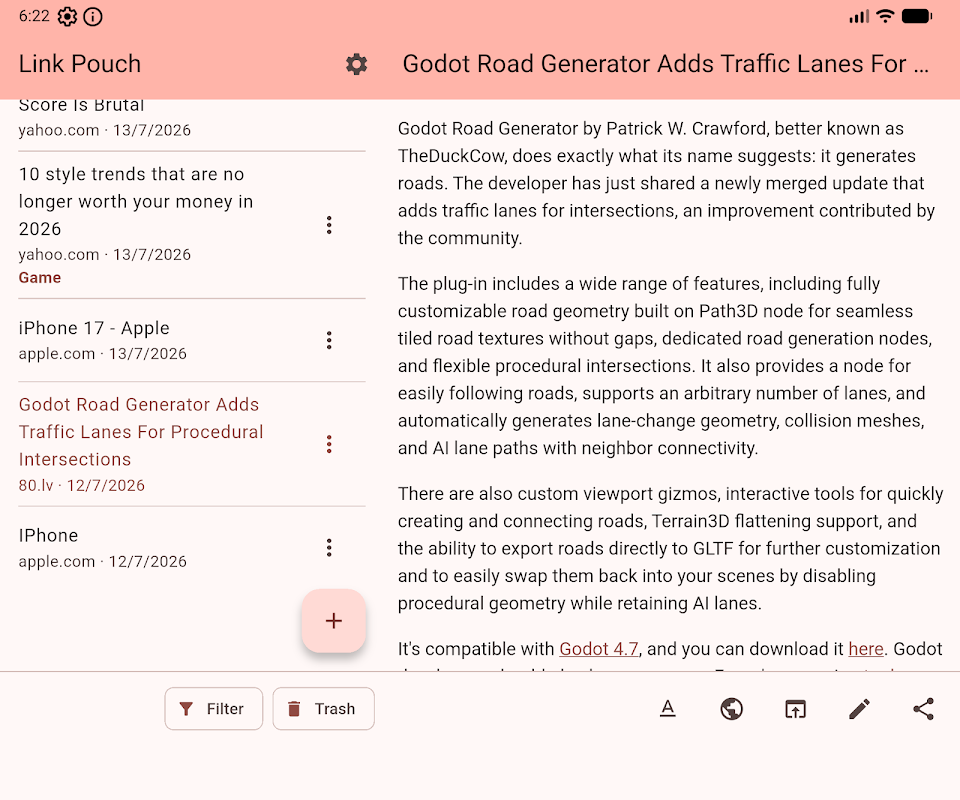
Task: Open '10 style trends that are no longer worth' item
Action: click(x=192, y=225)
